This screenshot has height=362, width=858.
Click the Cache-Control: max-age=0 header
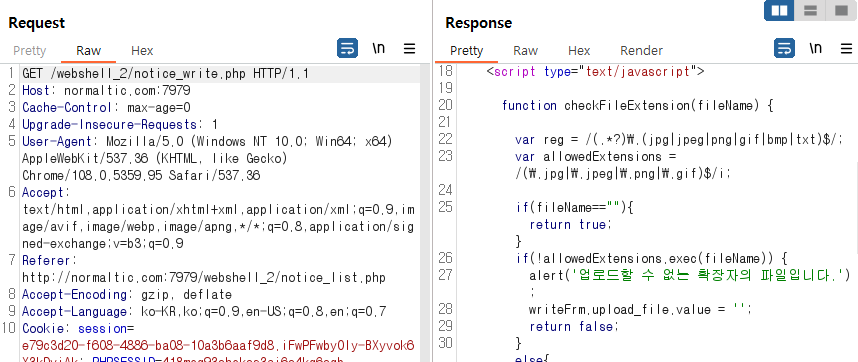106,108
